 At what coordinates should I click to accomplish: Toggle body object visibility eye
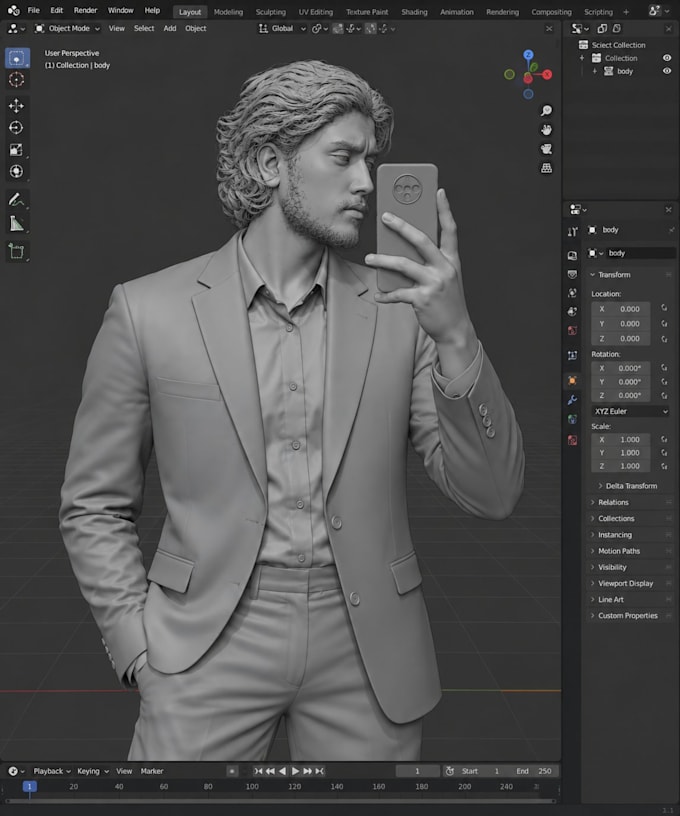[x=666, y=71]
